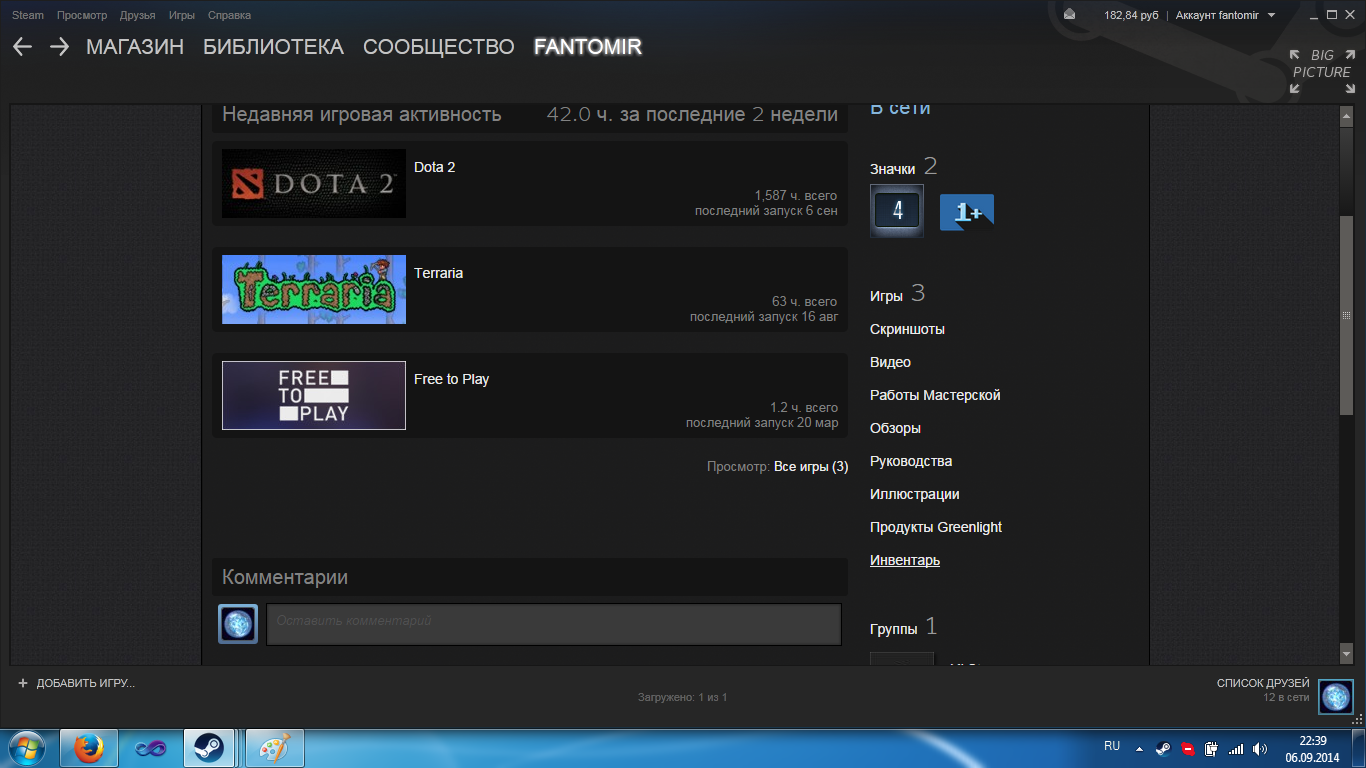Open Видео link
Image resolution: width=1366 pixels, height=768 pixels.
tap(890, 362)
